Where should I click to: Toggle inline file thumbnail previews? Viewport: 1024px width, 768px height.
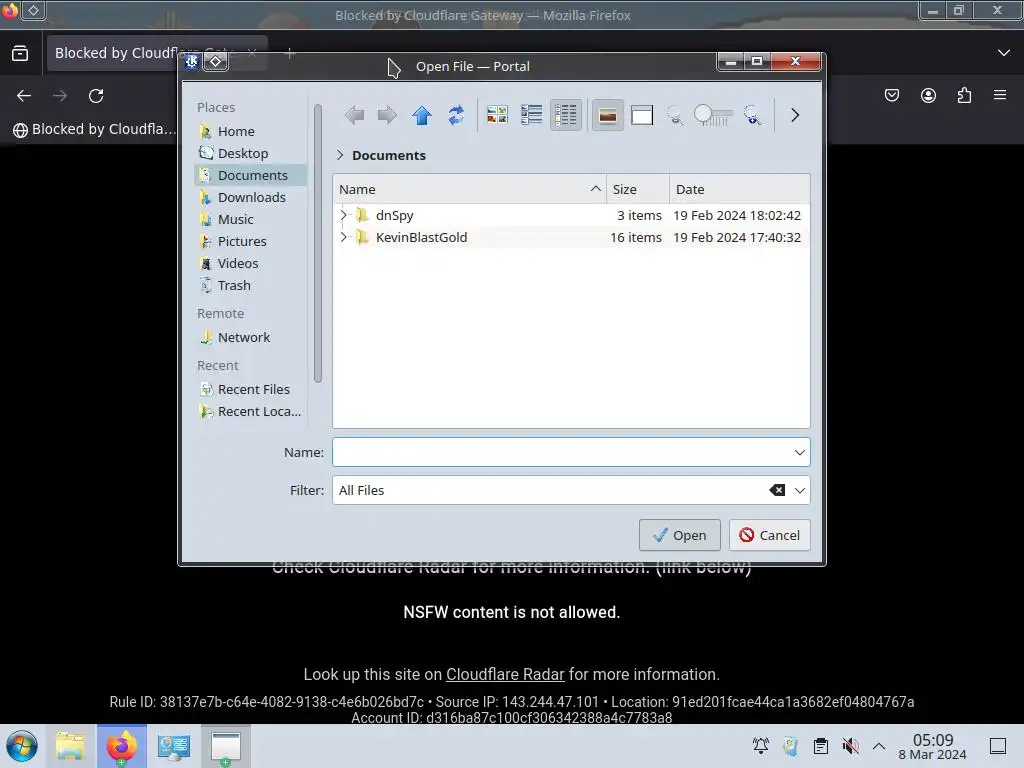(607, 116)
